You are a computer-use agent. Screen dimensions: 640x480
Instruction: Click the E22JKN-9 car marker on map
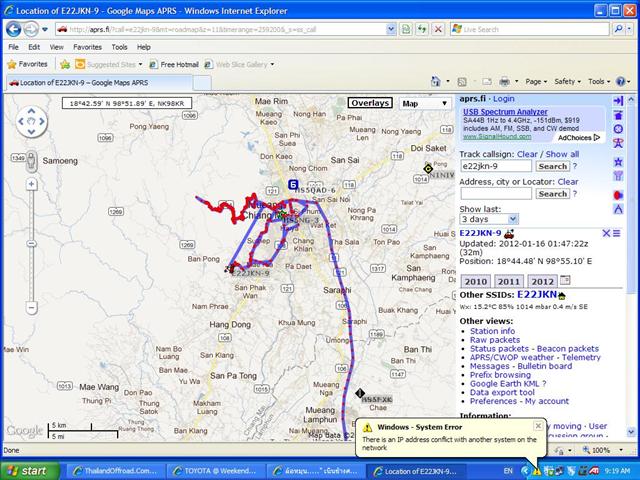click(232, 267)
